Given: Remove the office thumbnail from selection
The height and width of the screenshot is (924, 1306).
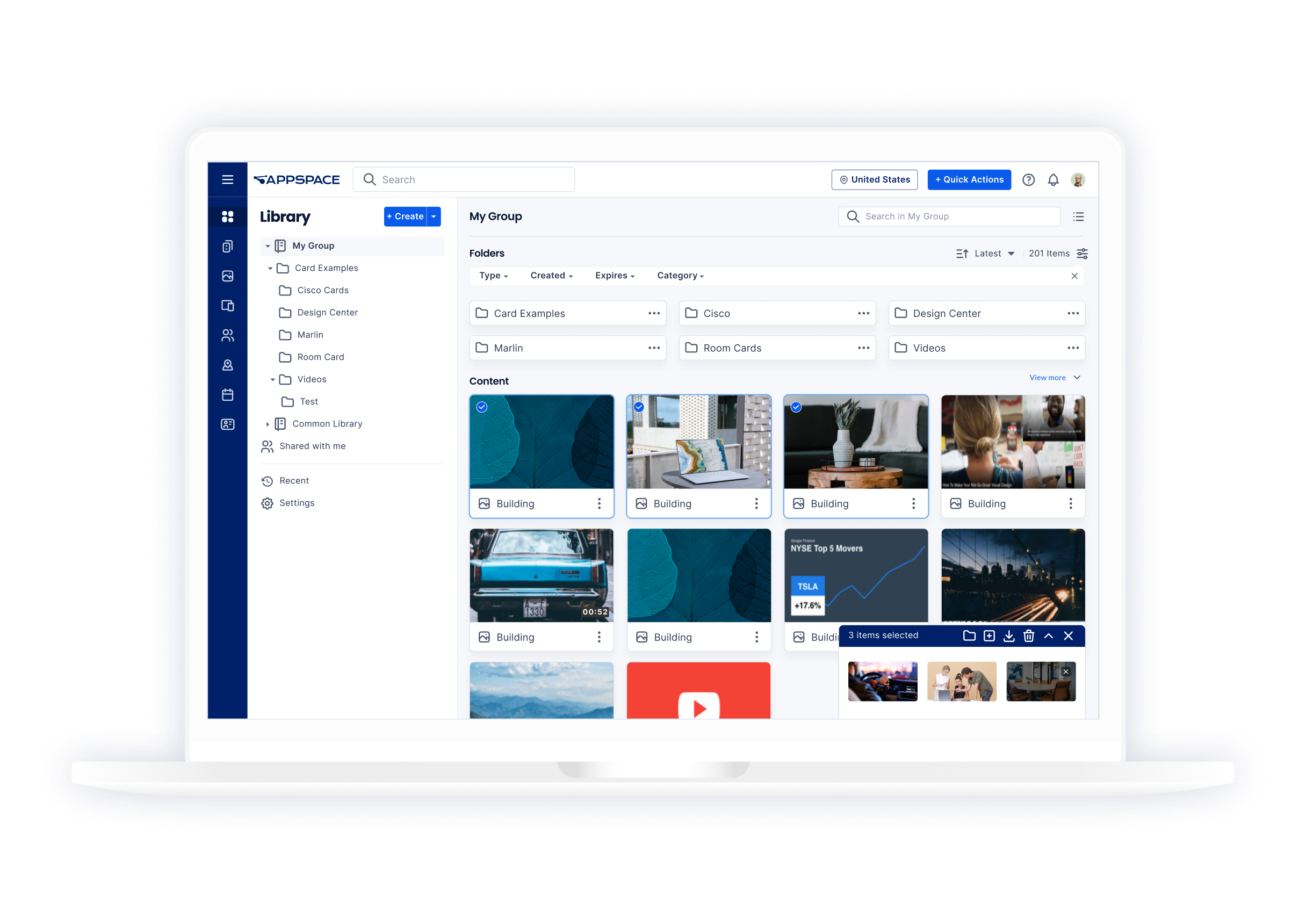Looking at the screenshot, I should (x=1065, y=672).
